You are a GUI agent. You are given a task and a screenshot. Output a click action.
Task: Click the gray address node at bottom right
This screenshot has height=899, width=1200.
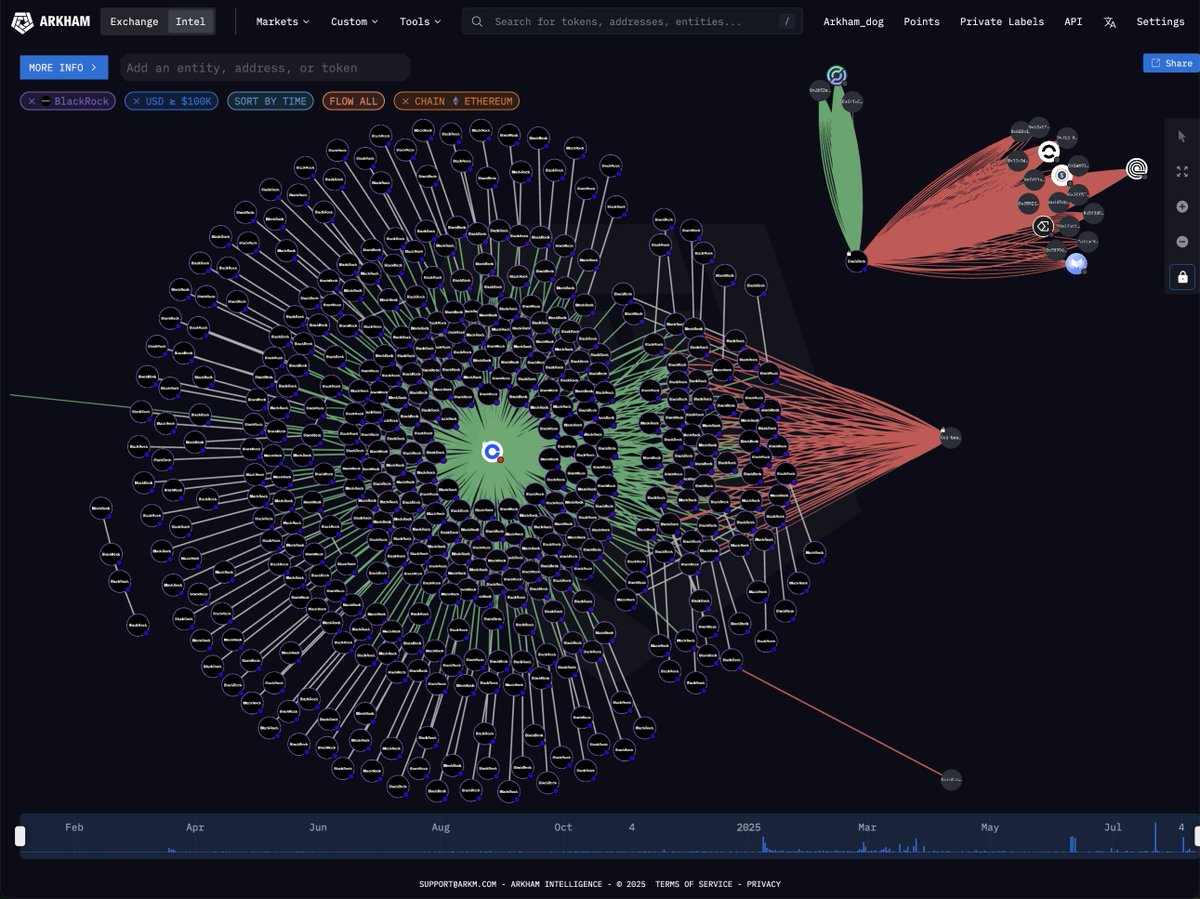(951, 779)
